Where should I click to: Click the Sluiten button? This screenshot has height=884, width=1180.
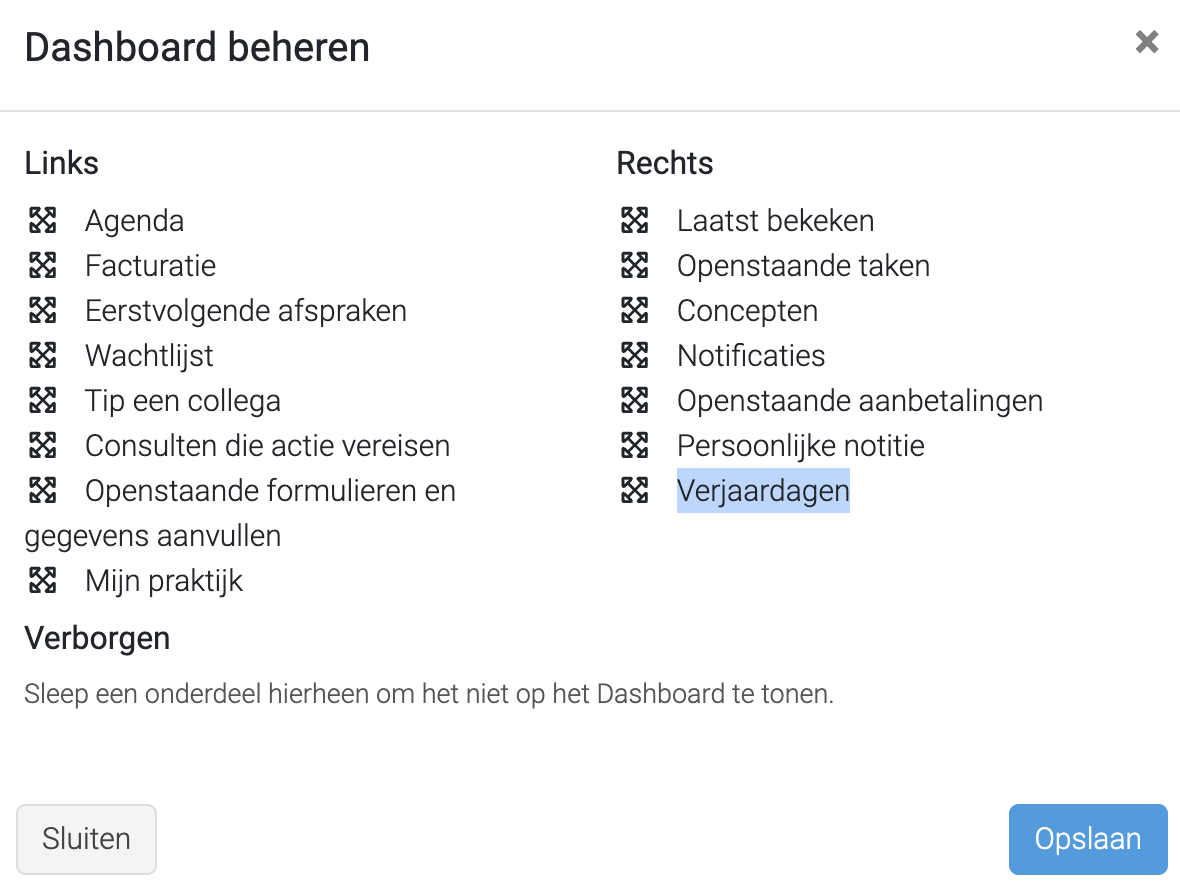click(x=87, y=839)
